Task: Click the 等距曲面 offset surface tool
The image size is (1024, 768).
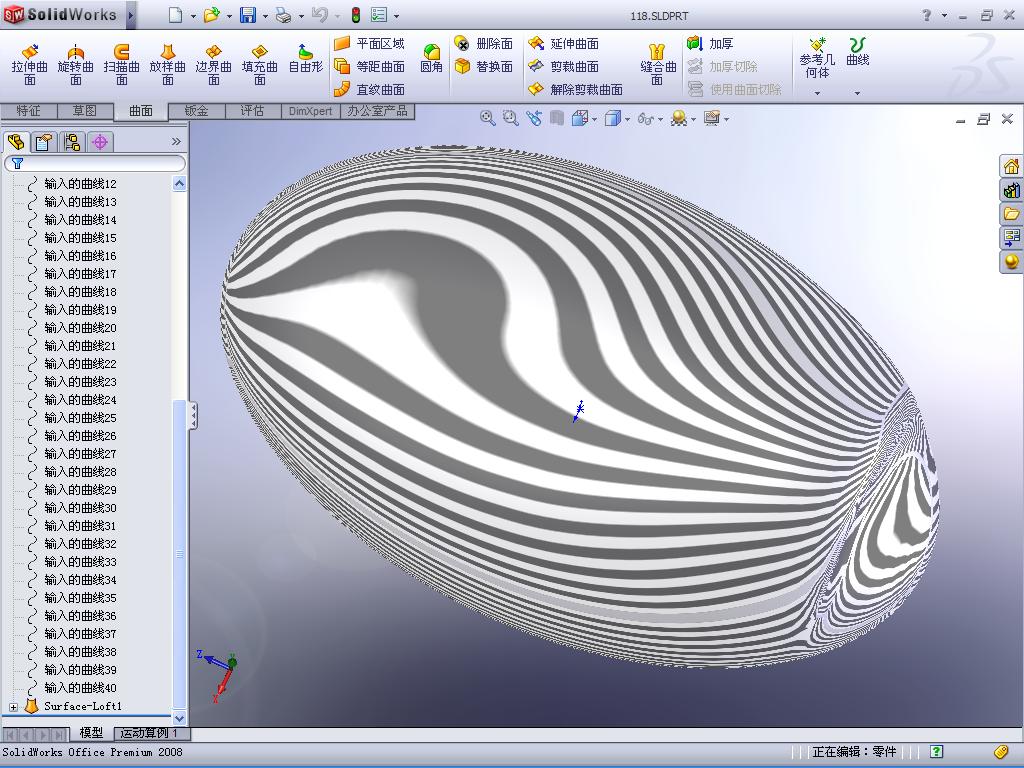Action: (370, 67)
